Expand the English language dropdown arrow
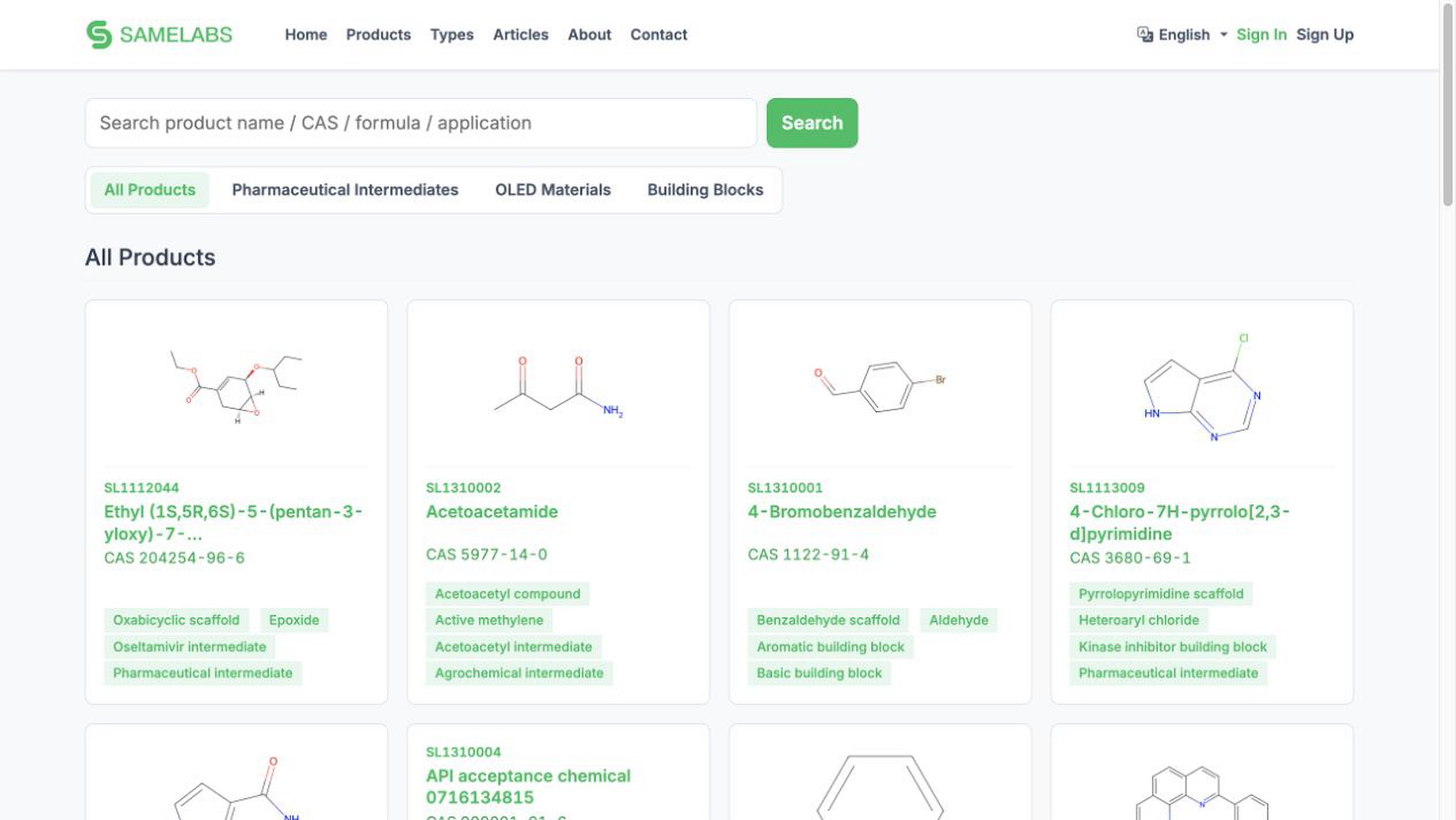Image resolution: width=1456 pixels, height=820 pixels. (x=1224, y=35)
